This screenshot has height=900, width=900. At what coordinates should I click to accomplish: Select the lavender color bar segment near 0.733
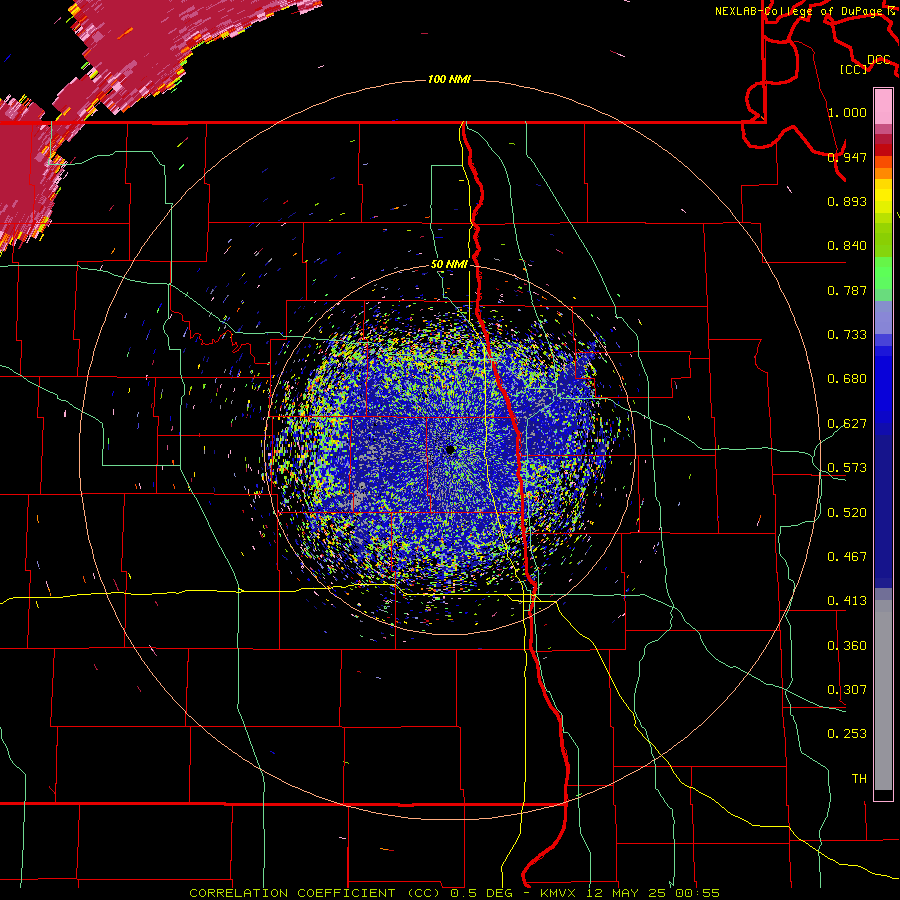pyautogui.click(x=883, y=317)
